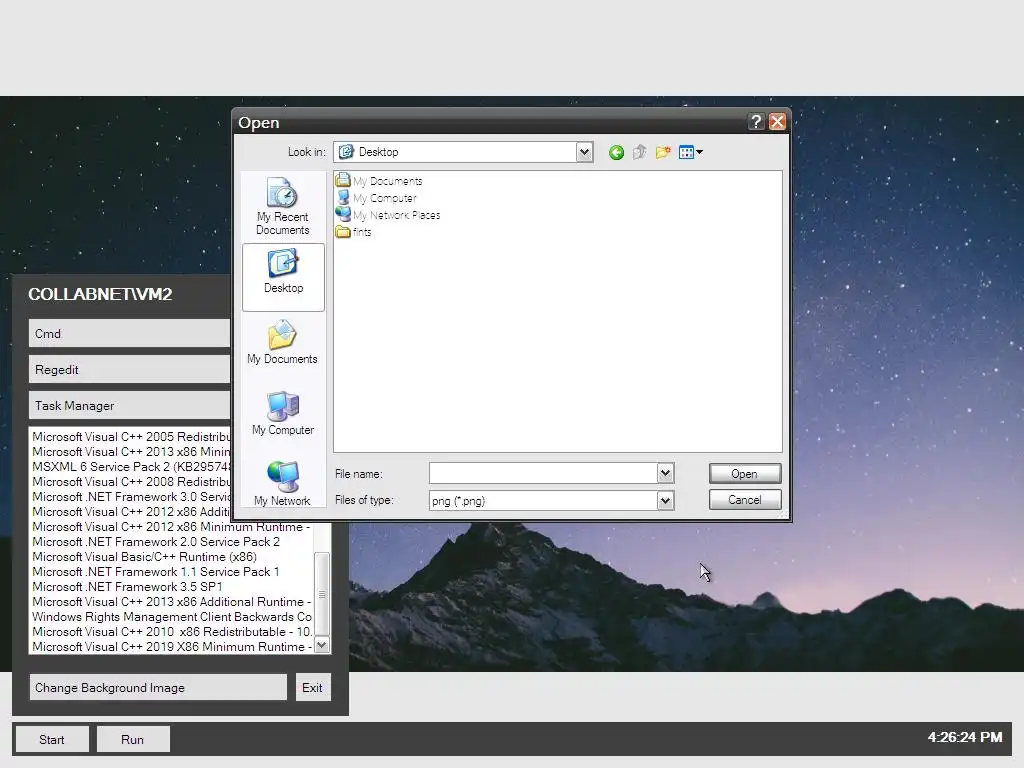Screen dimensions: 1024x768
Task: Select My Recent Documents in places bar
Action: [282, 206]
